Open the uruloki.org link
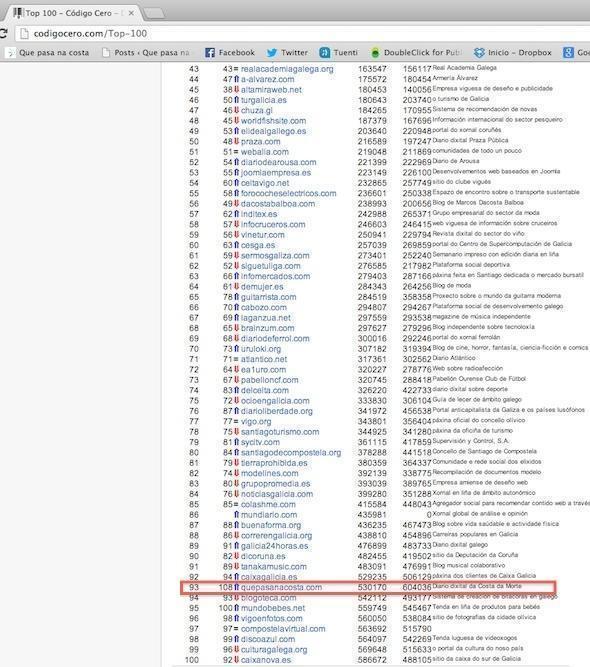 pyautogui.click(x=261, y=349)
